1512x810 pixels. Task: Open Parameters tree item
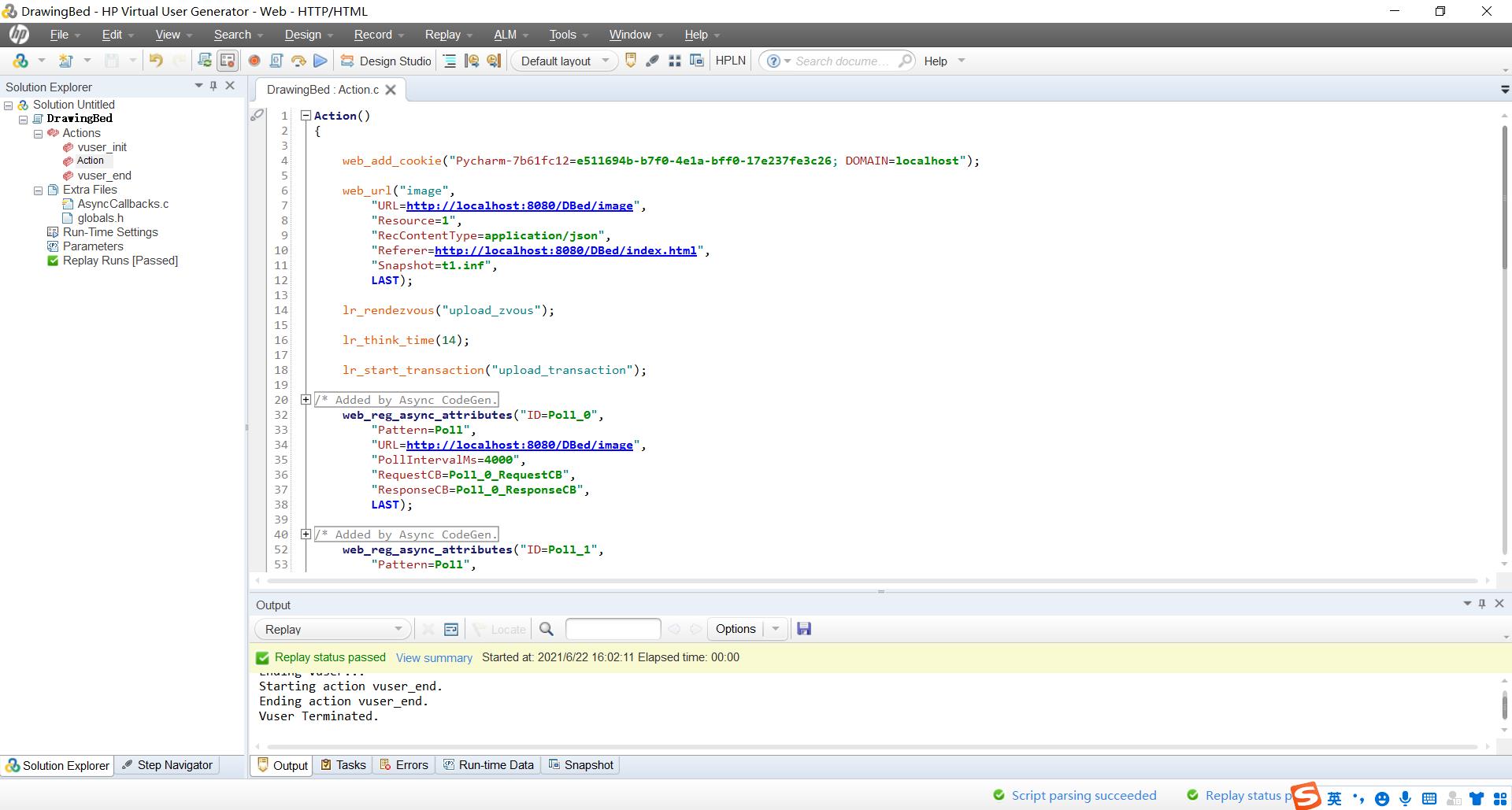point(93,246)
